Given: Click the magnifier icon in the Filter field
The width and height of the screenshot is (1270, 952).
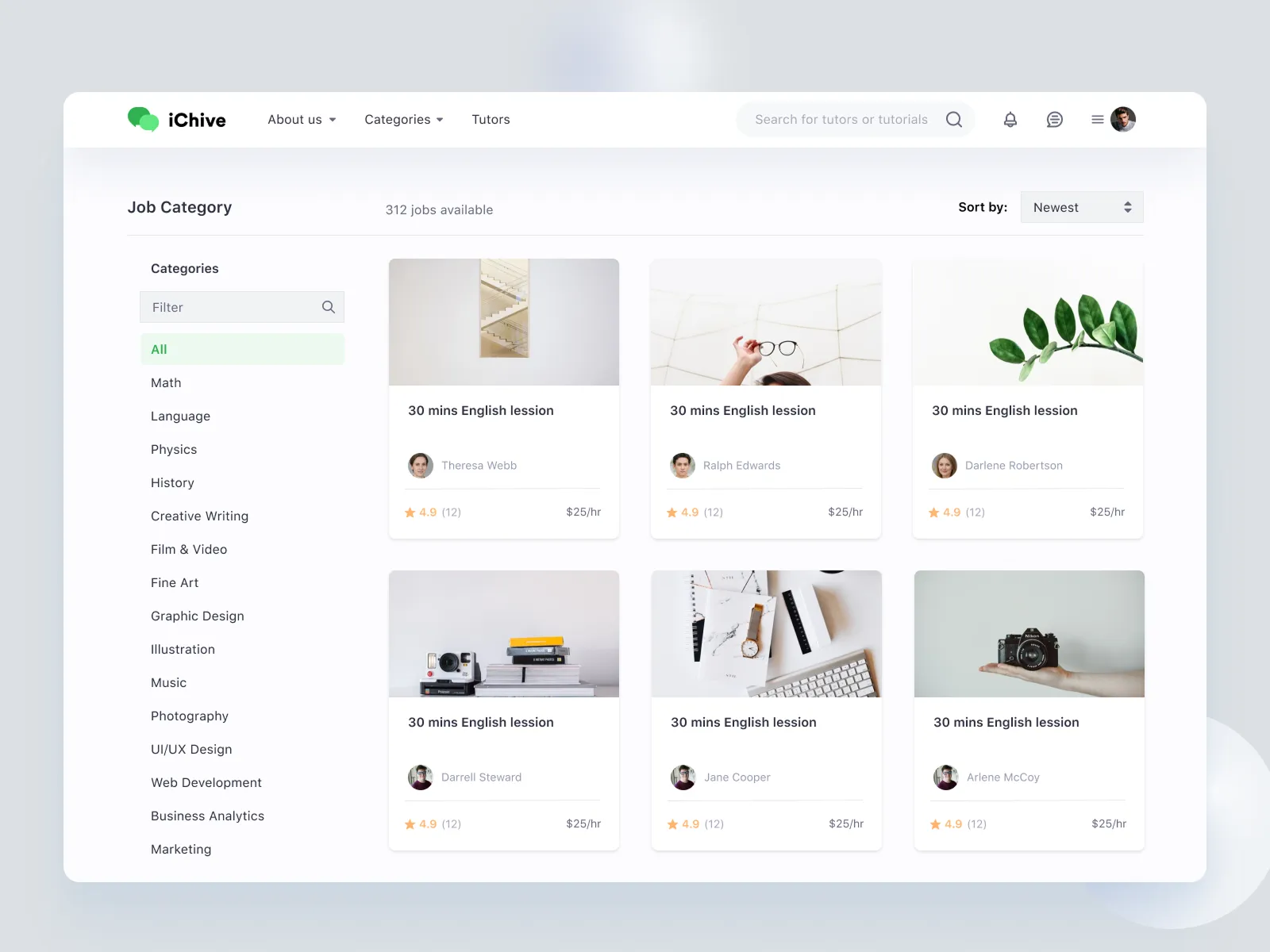Looking at the screenshot, I should click(x=329, y=307).
